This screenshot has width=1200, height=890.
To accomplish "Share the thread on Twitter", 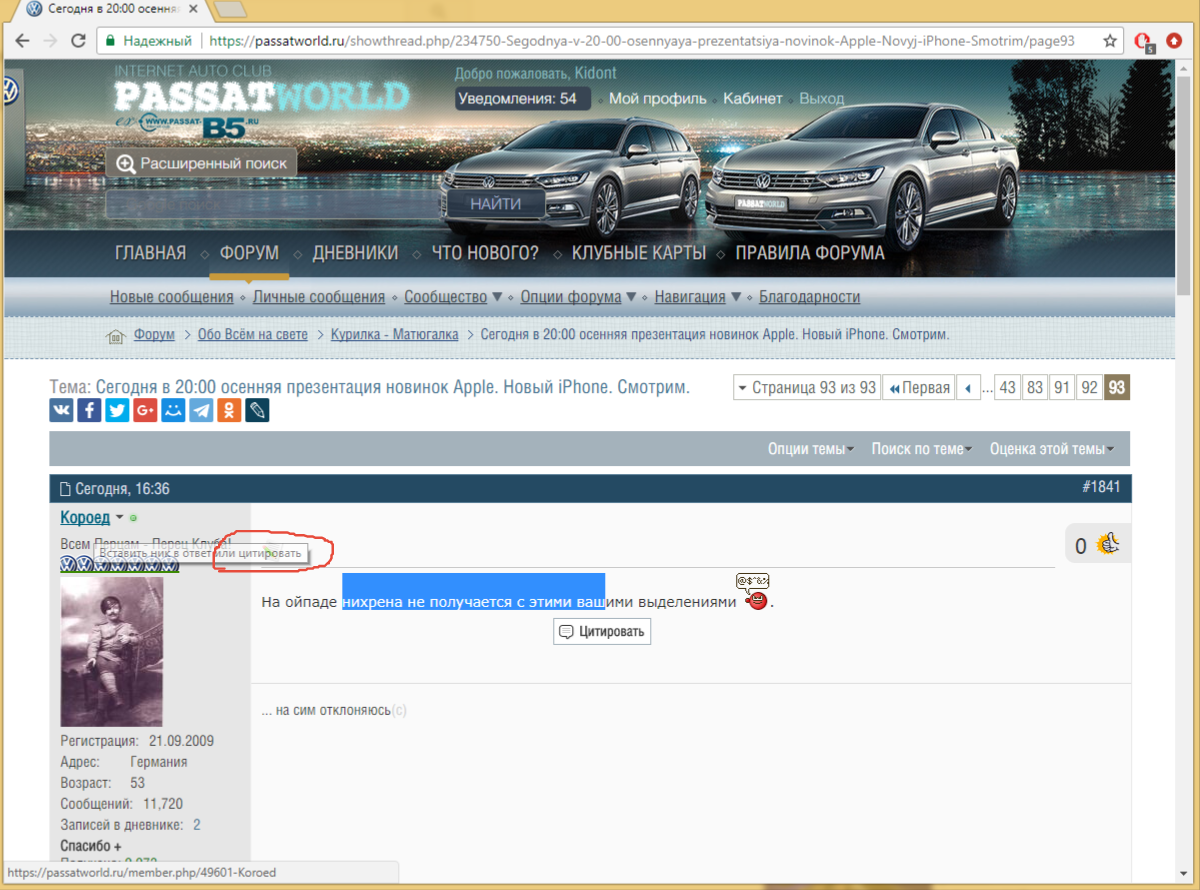I will click(x=117, y=410).
